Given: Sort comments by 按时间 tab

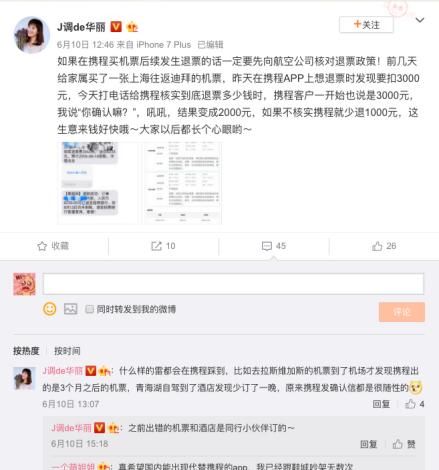Looking at the screenshot, I should pos(67,351).
